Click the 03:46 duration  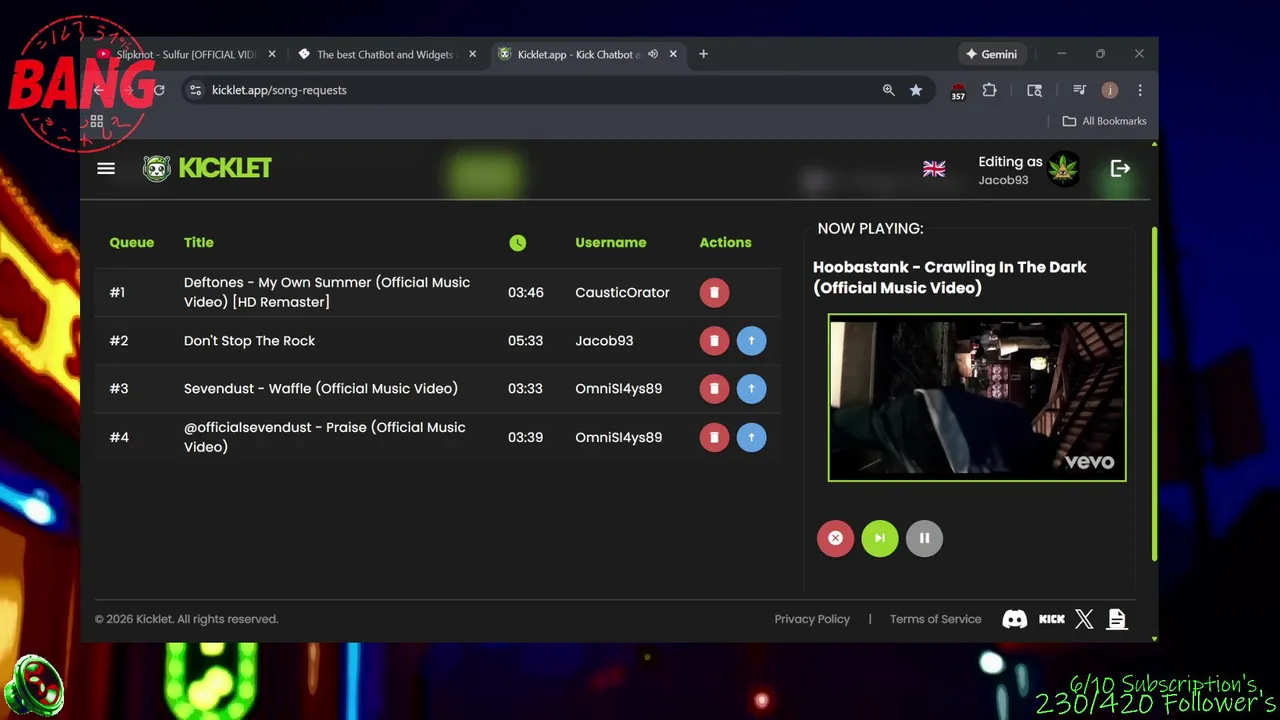click(x=525, y=292)
